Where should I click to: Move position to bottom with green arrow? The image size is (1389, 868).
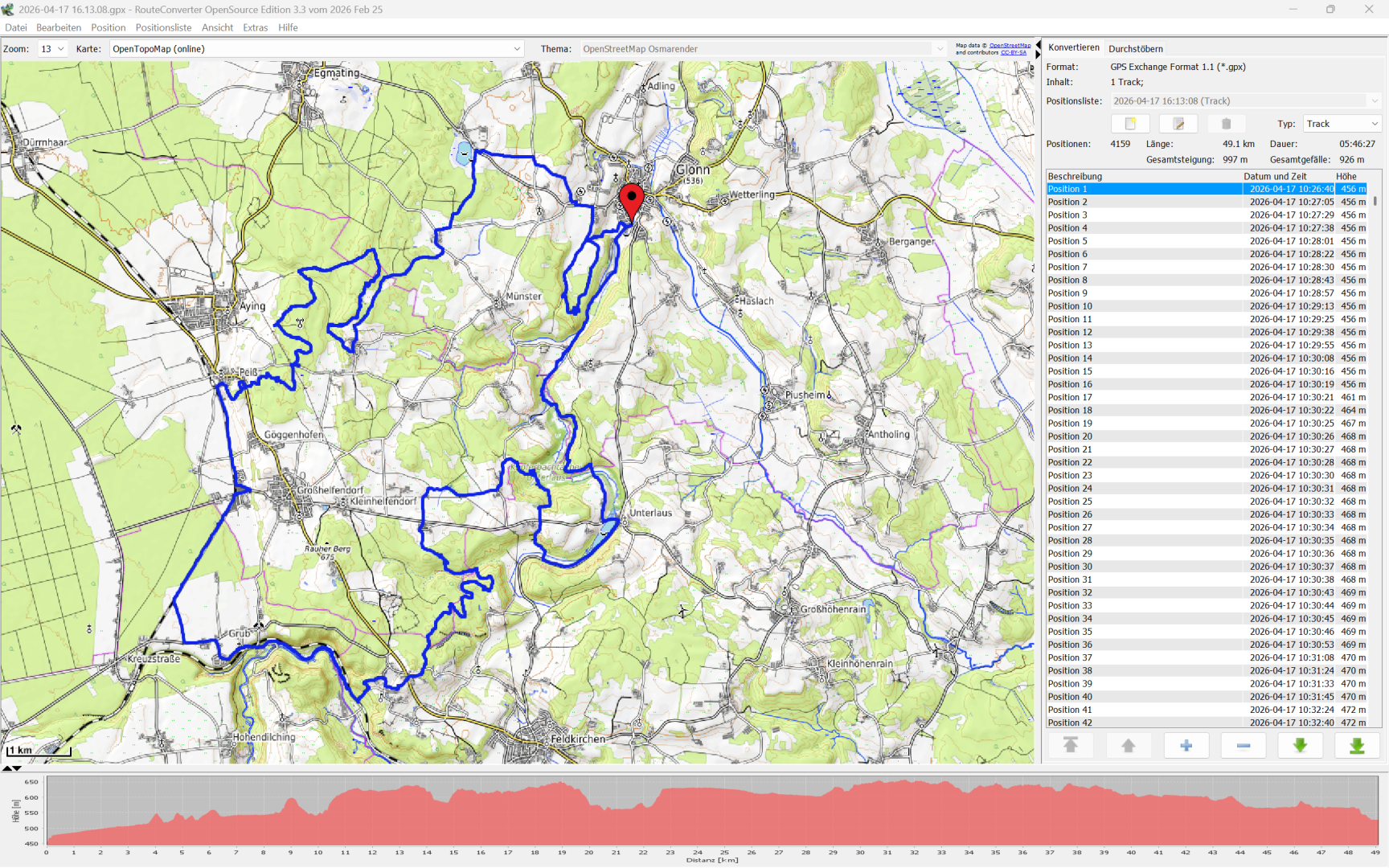(x=1357, y=746)
